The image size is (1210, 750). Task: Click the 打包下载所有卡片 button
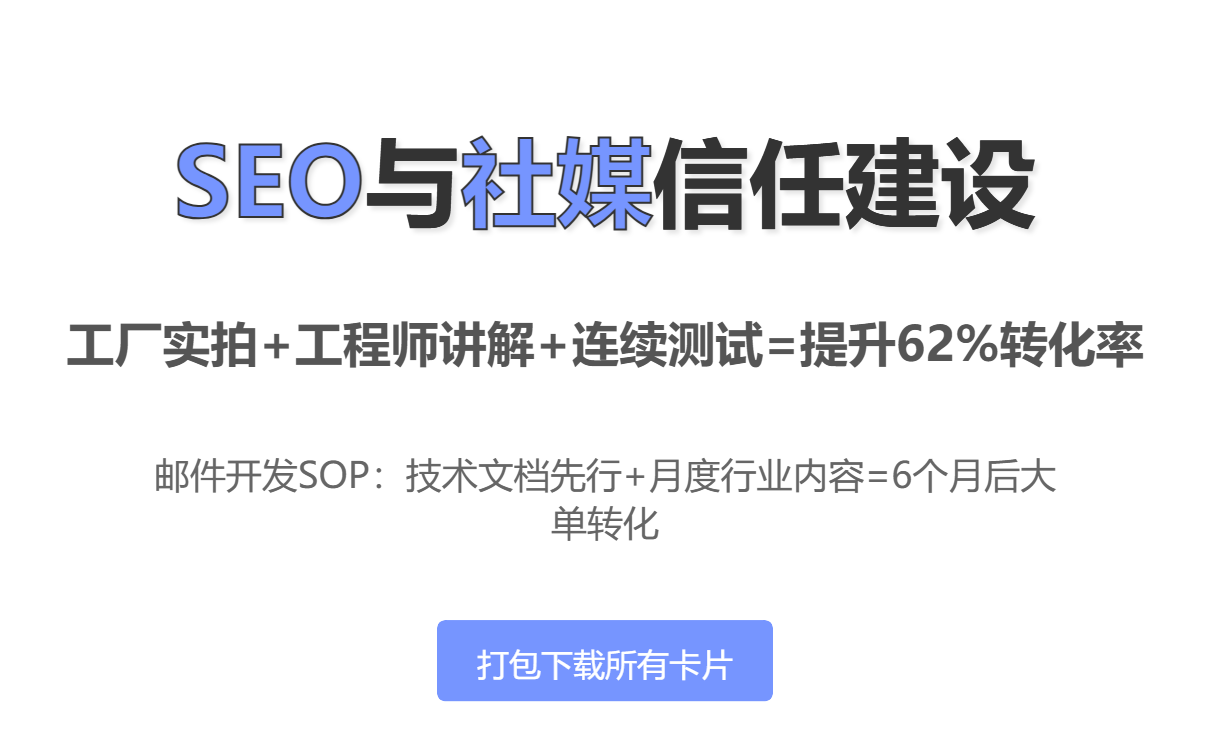click(x=605, y=661)
